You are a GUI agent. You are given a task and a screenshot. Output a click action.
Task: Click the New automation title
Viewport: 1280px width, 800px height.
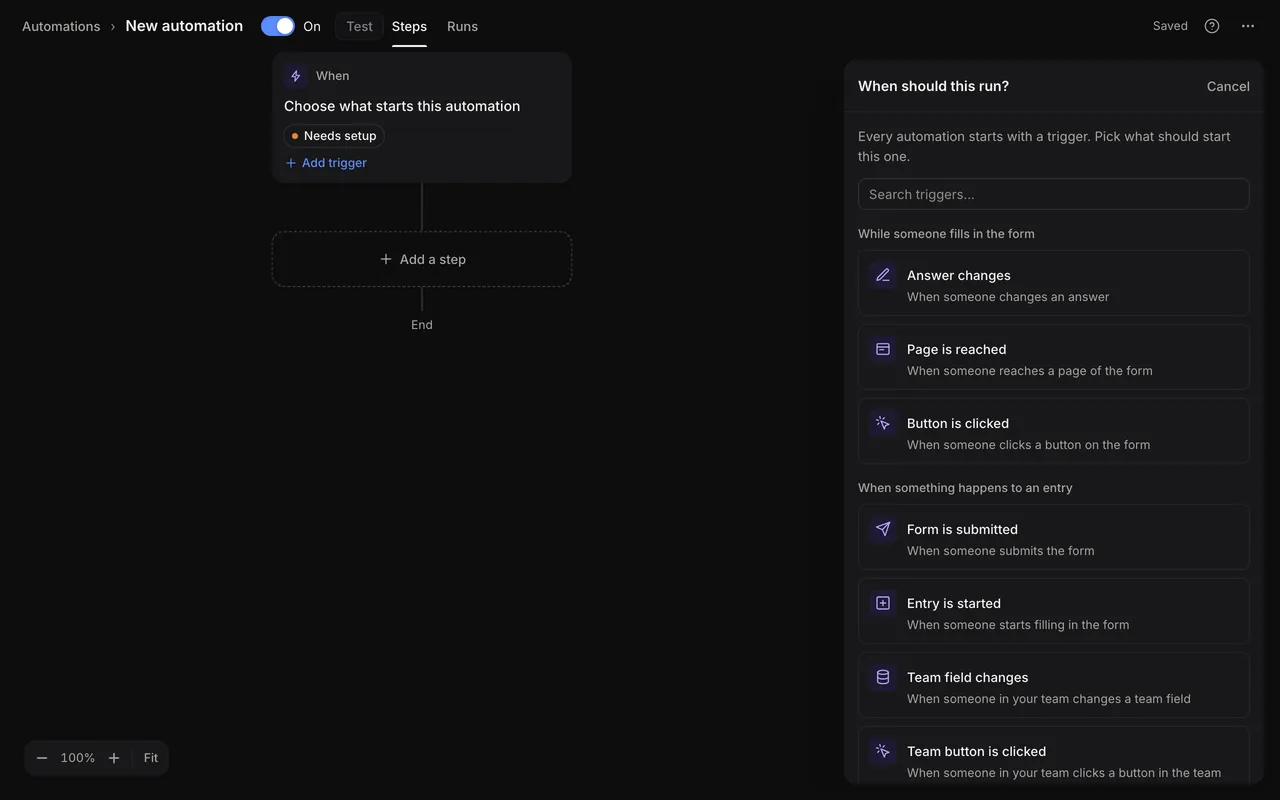184,26
